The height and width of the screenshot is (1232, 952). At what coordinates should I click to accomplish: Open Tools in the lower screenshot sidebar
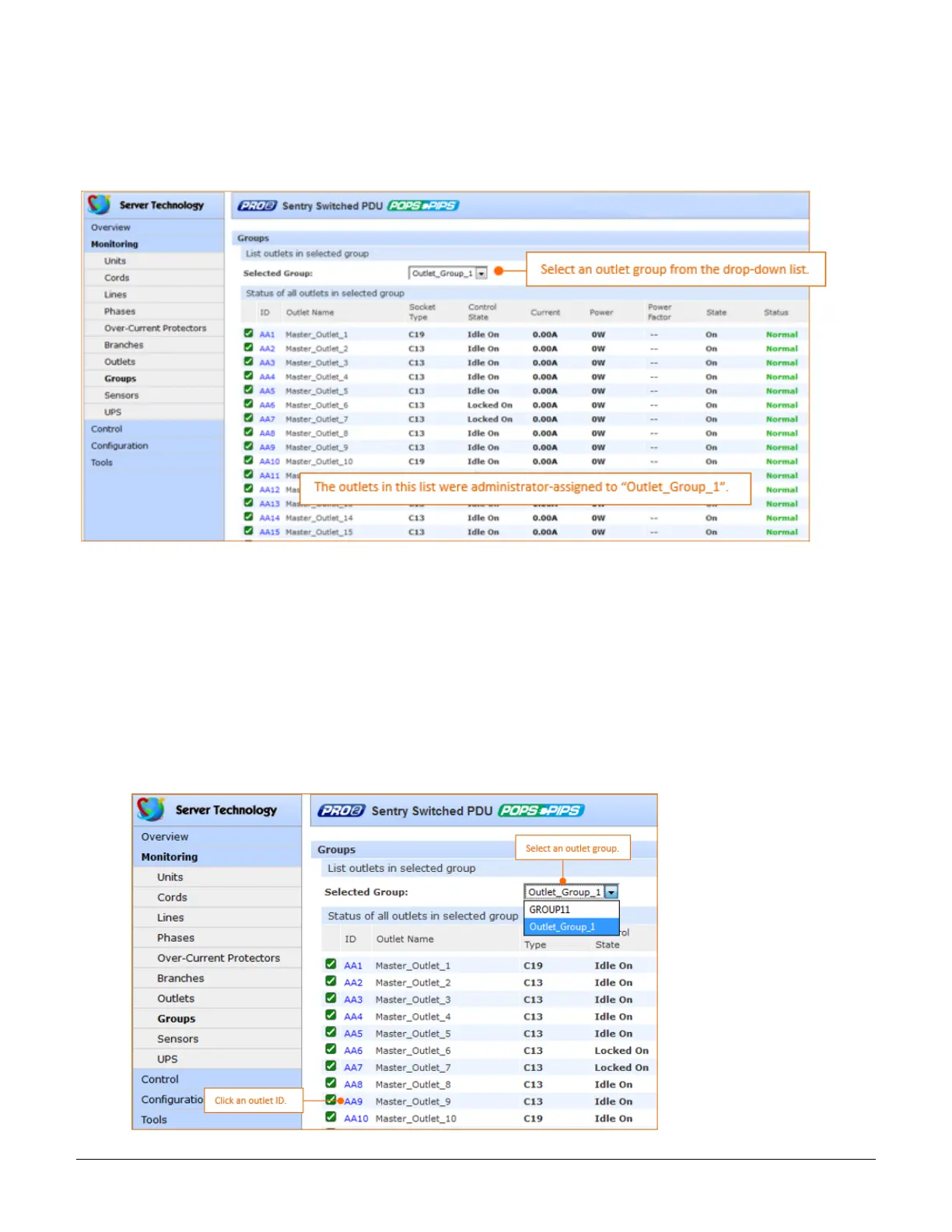click(x=154, y=1120)
